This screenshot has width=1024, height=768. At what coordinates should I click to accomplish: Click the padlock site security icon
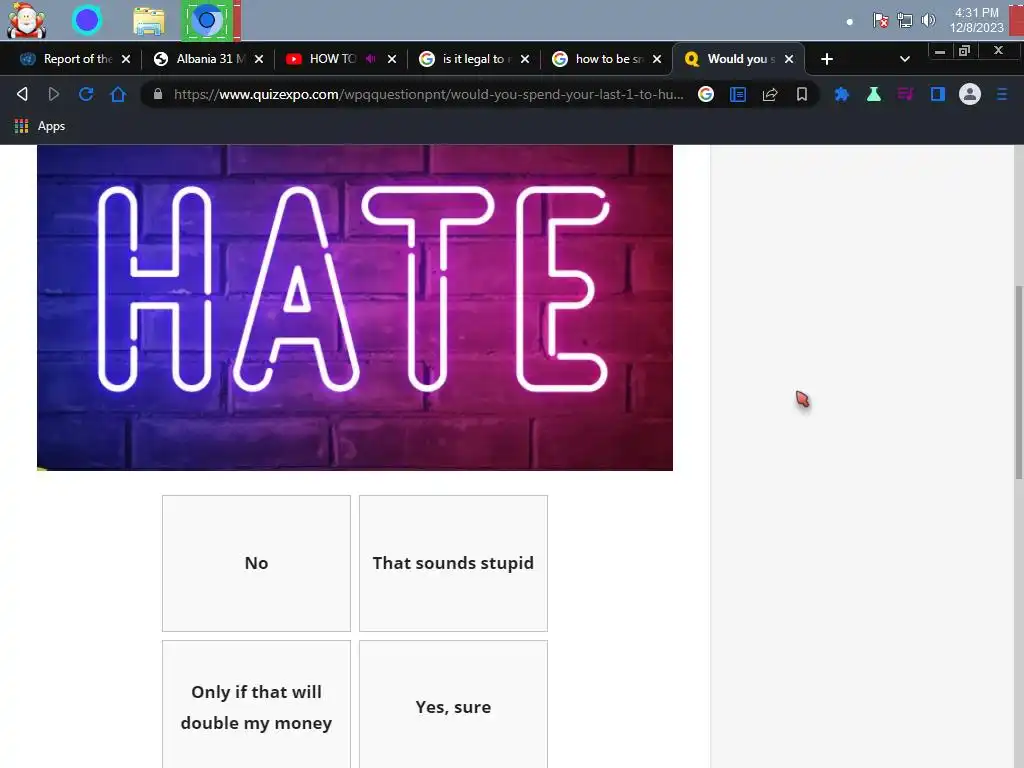(157, 94)
